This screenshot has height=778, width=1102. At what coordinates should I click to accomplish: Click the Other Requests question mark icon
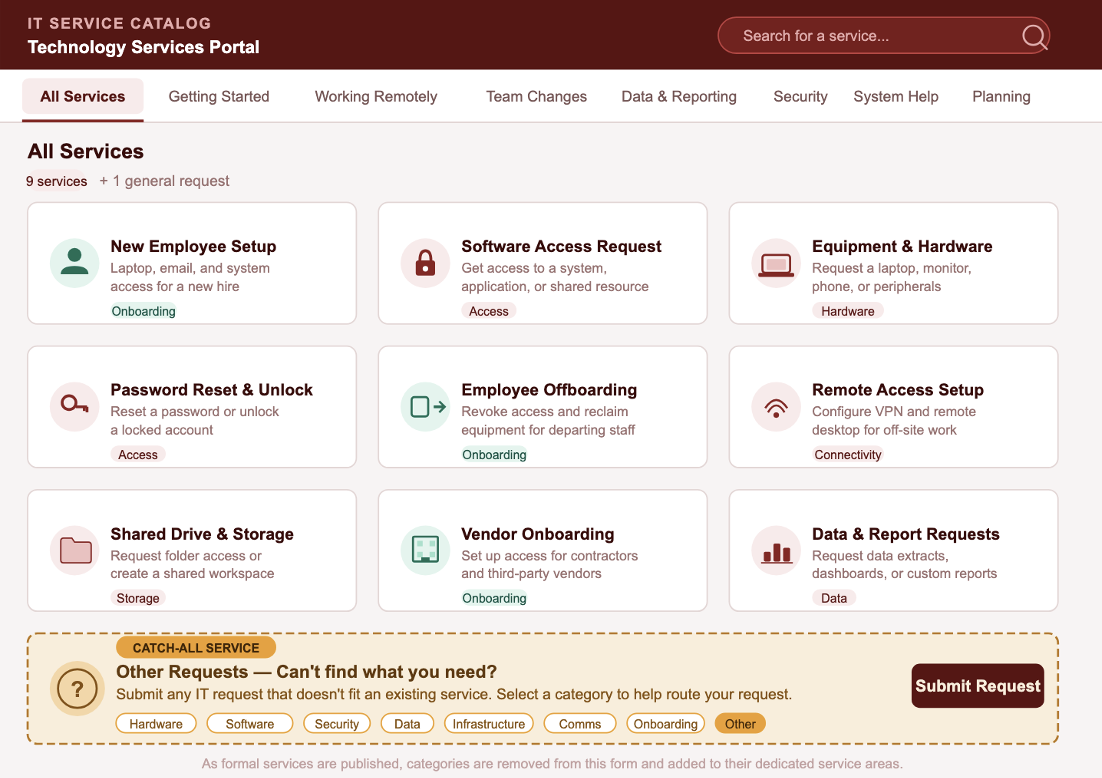pyautogui.click(x=77, y=688)
